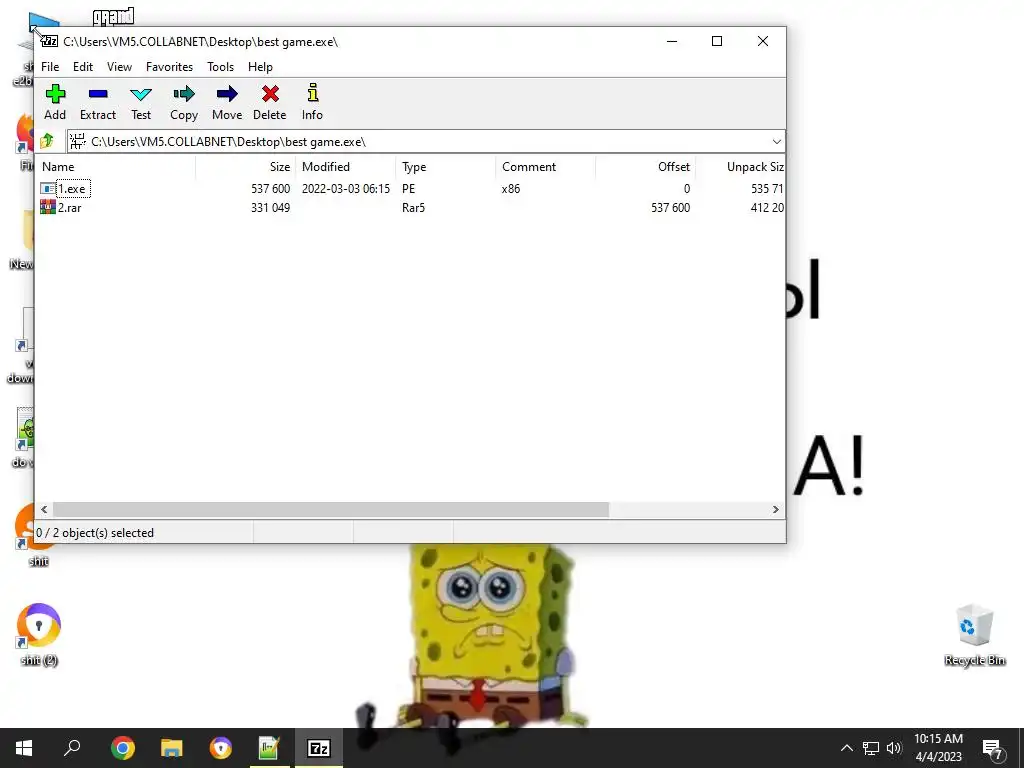Viewport: 1024px width, 768px height.
Task: Select the 1.exe file icon
Action: coord(48,189)
